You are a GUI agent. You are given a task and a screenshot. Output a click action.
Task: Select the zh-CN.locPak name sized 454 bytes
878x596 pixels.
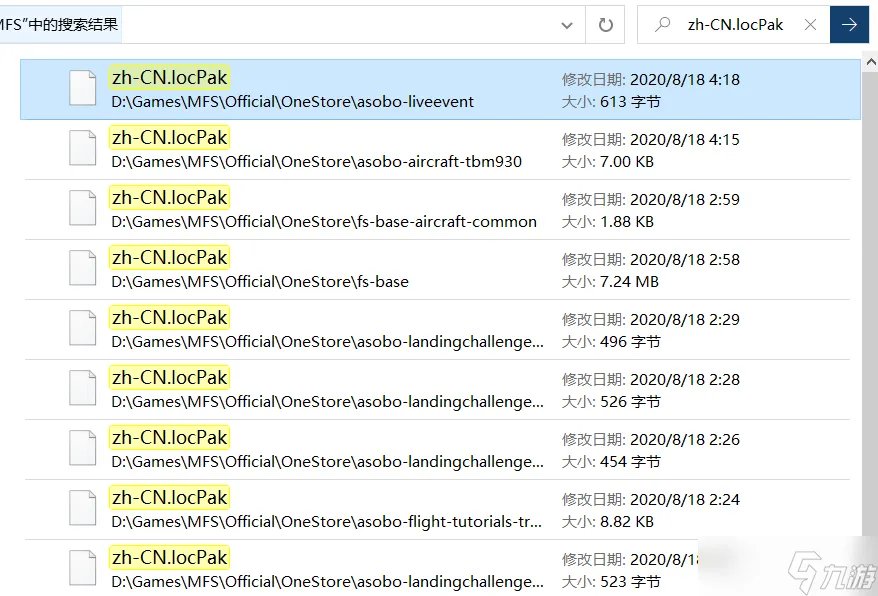pyautogui.click(x=169, y=438)
